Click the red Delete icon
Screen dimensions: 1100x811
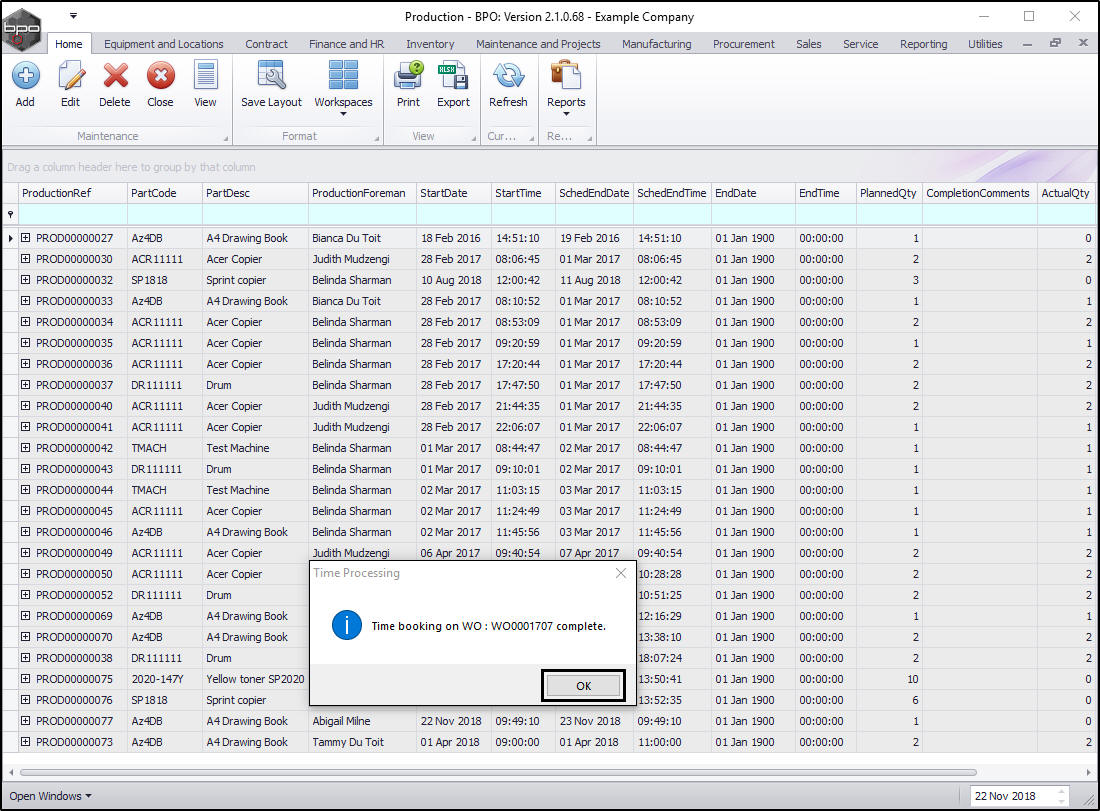(115, 76)
